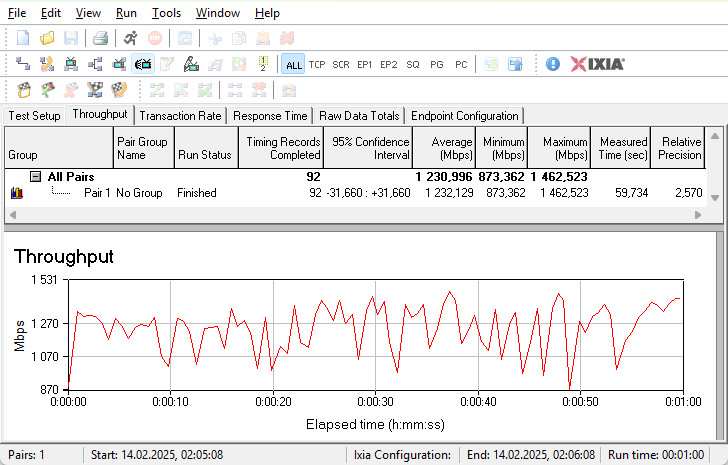728x465 pixels.
Task: Toggle the PG grouping button
Action: [437, 65]
